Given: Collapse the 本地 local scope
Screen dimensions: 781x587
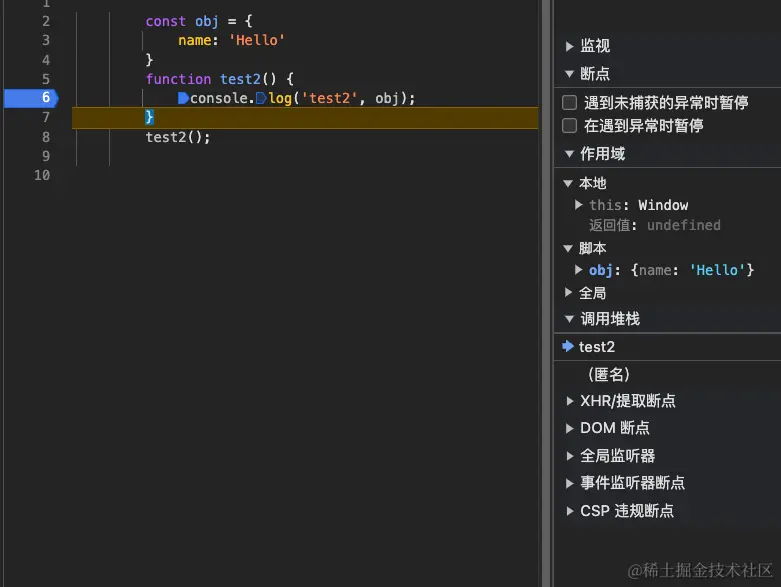Looking at the screenshot, I should click(x=568, y=183).
